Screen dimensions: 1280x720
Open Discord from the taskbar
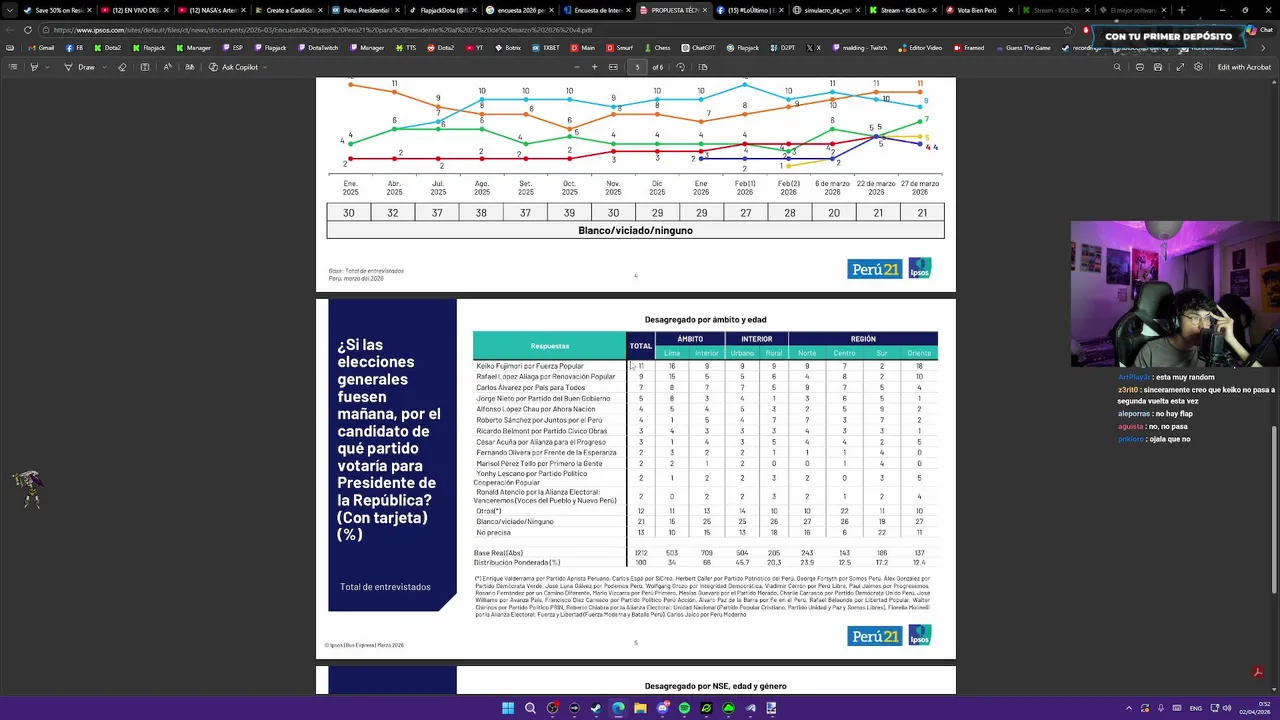[662, 708]
